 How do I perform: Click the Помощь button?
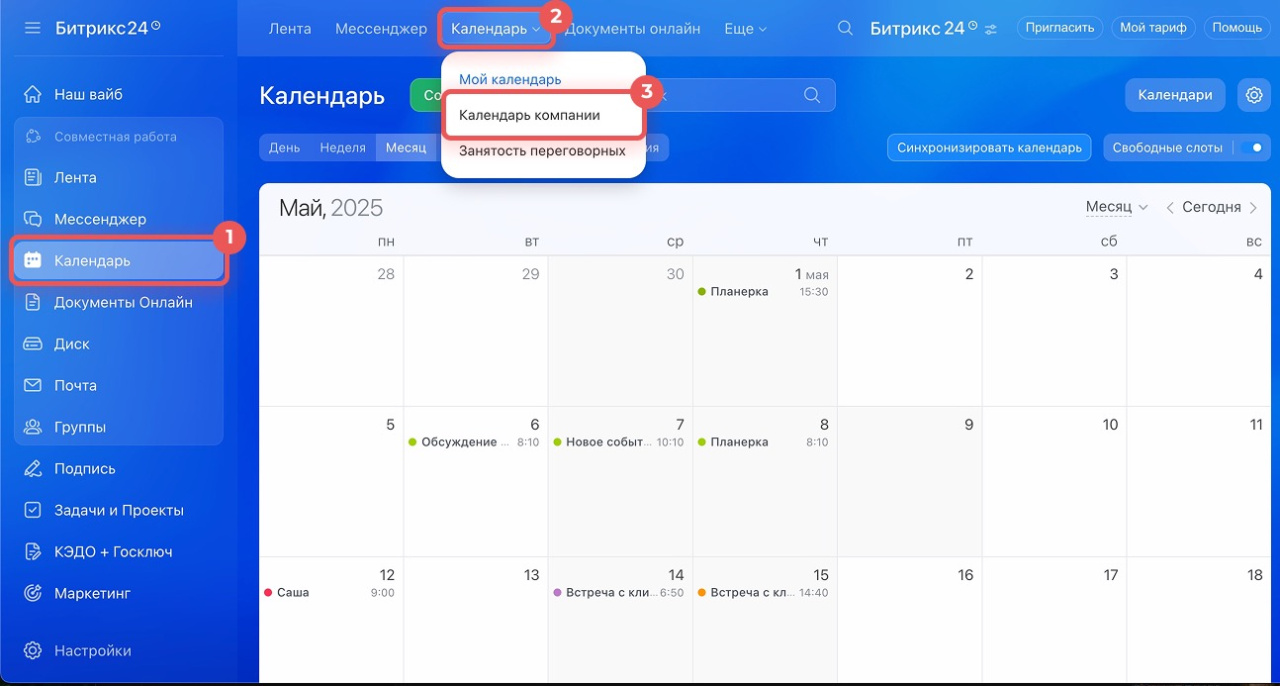pyautogui.click(x=1237, y=28)
